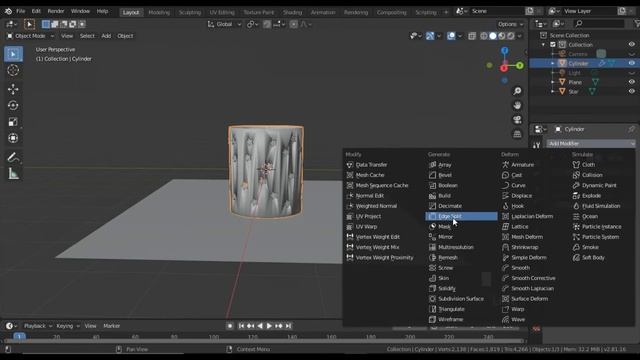The width and height of the screenshot is (640, 360).
Task: Toggle X-ray display
Action: [x=472, y=36]
